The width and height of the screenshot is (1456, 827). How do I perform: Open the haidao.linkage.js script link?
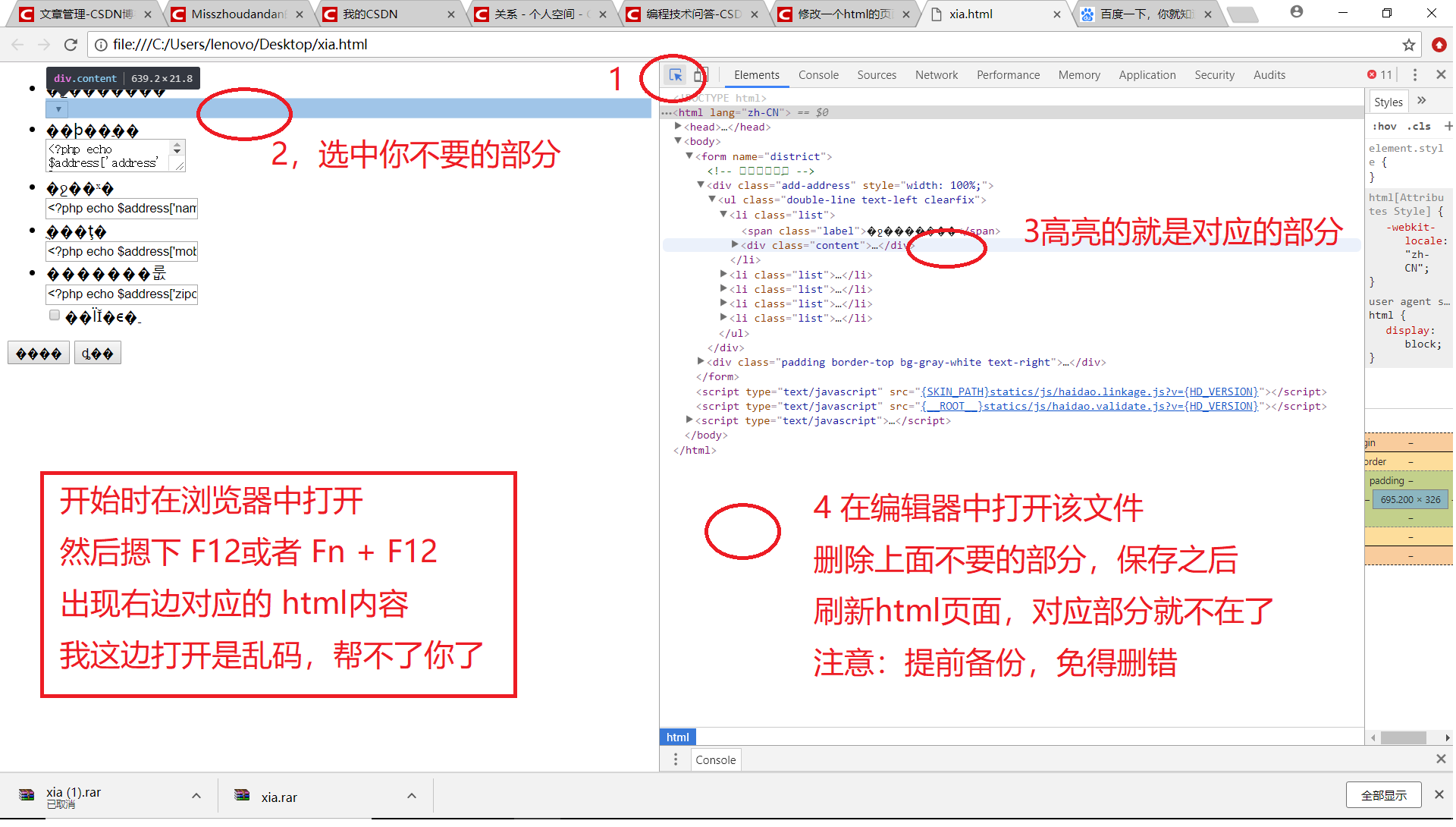coord(1089,391)
